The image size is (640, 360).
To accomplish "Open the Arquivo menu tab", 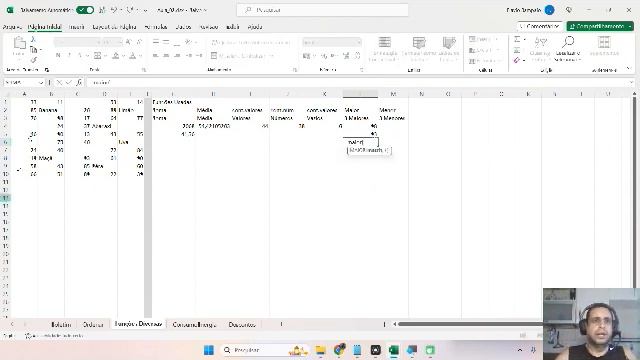I will click(12, 27).
